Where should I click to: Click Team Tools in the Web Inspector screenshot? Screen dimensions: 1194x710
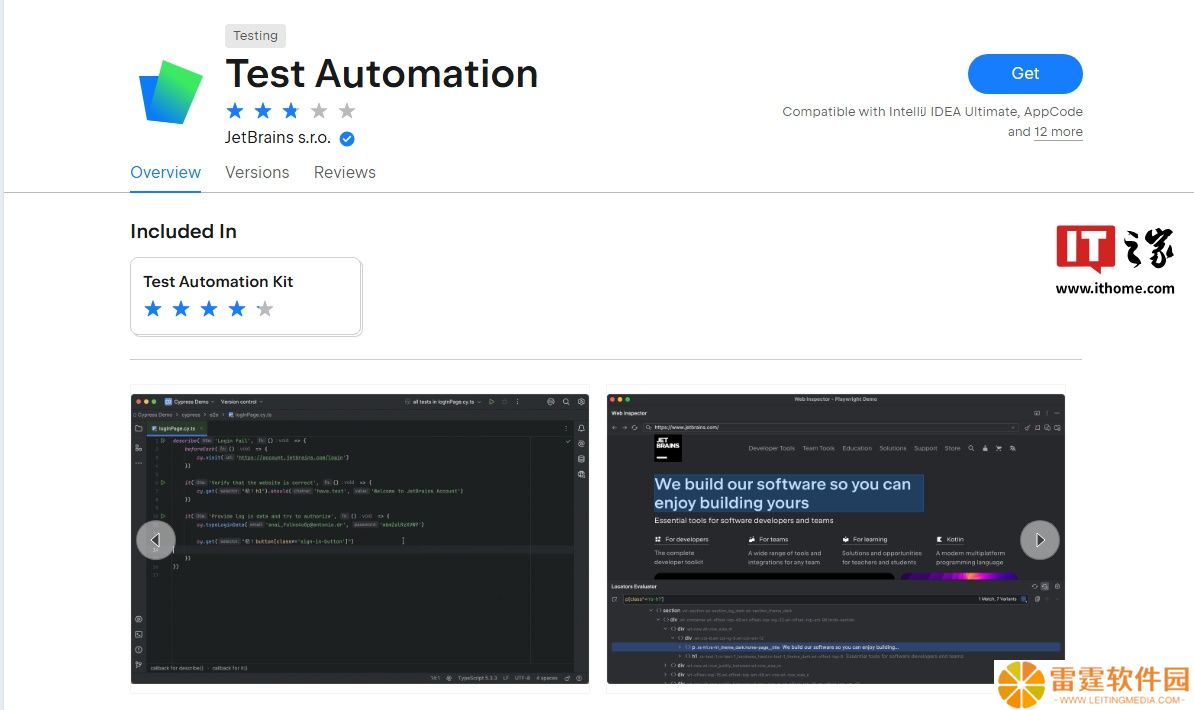coord(819,449)
